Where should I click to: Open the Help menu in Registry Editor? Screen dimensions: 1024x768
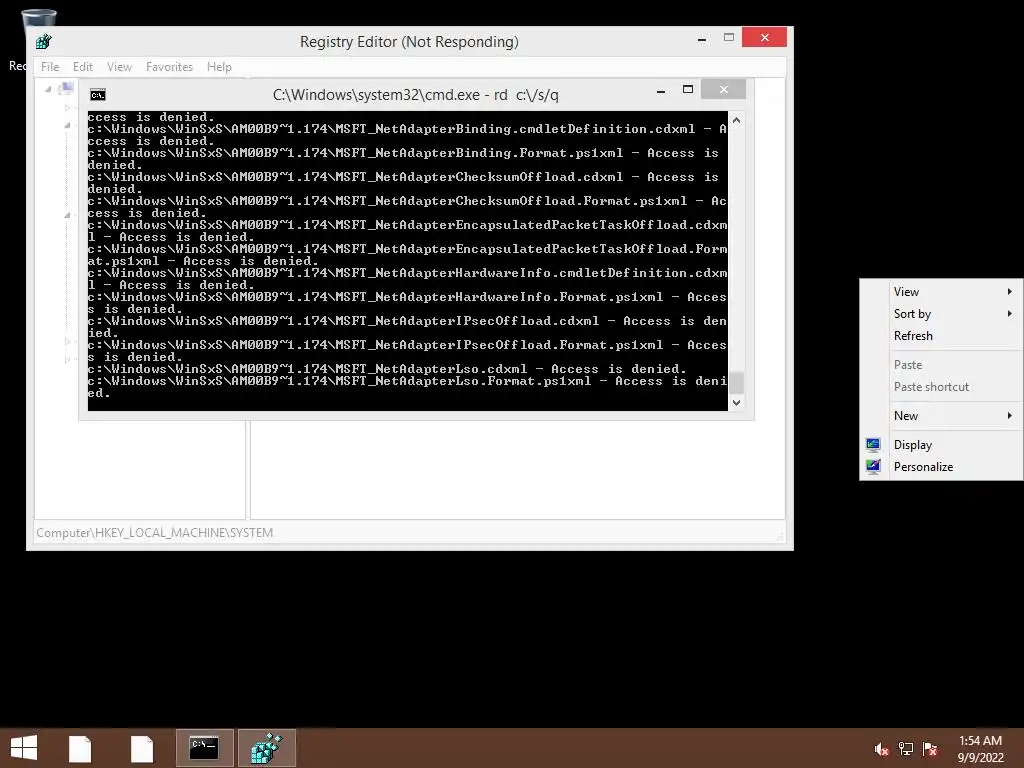coord(219,67)
